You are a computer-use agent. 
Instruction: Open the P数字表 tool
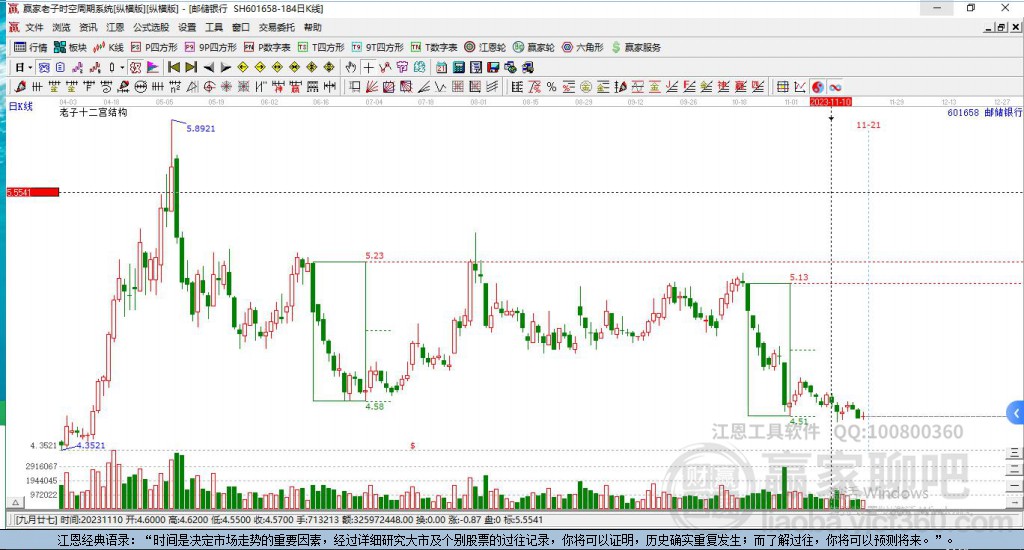pos(267,47)
